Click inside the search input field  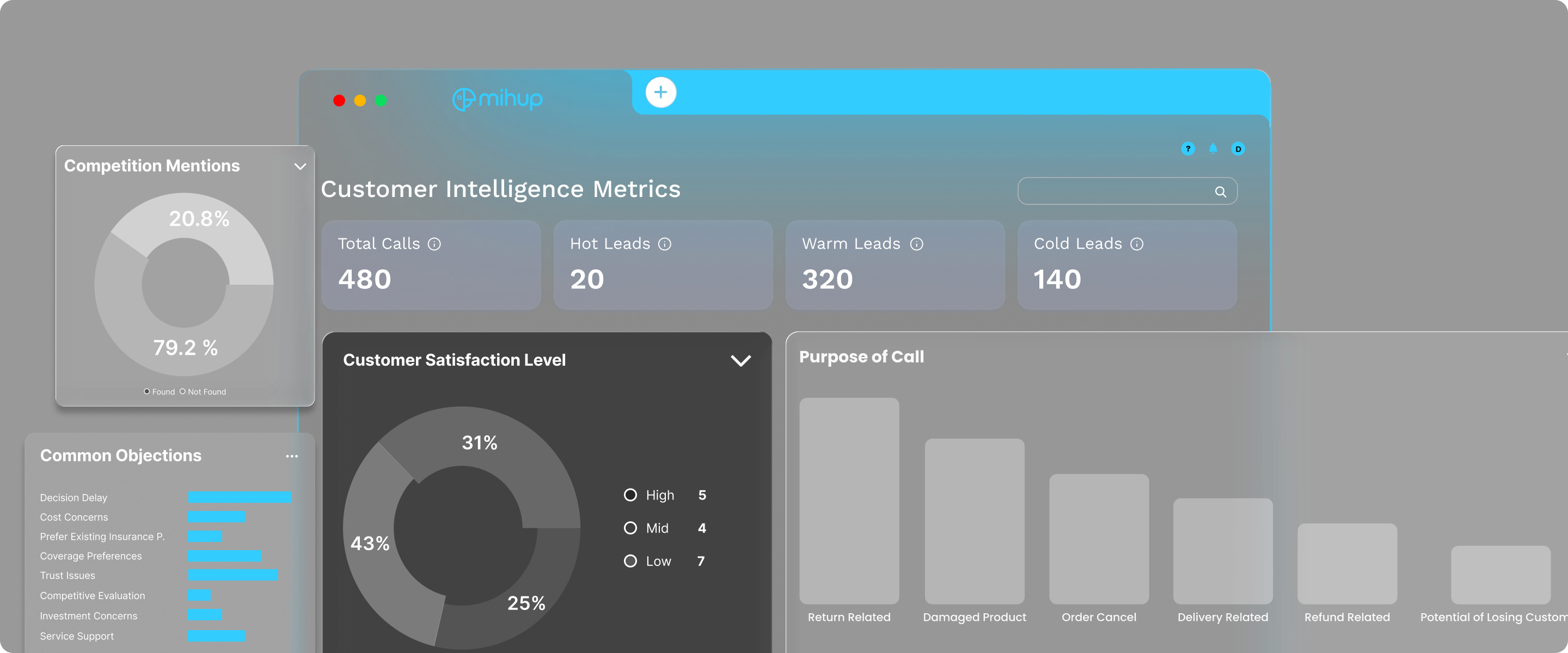[x=1114, y=192]
